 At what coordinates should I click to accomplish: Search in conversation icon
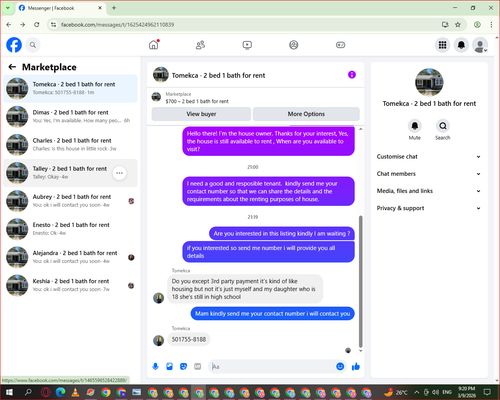443,126
